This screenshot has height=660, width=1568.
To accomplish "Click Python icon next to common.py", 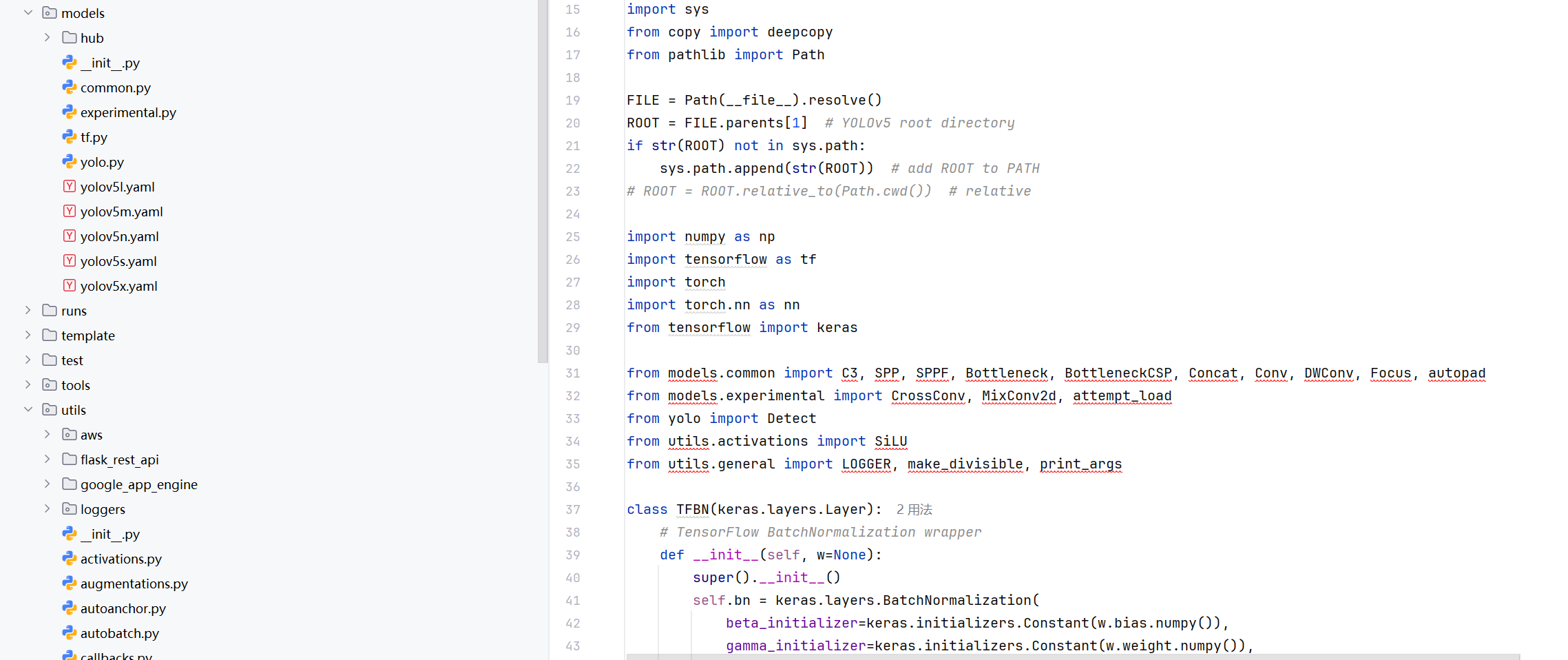I will [x=69, y=87].
